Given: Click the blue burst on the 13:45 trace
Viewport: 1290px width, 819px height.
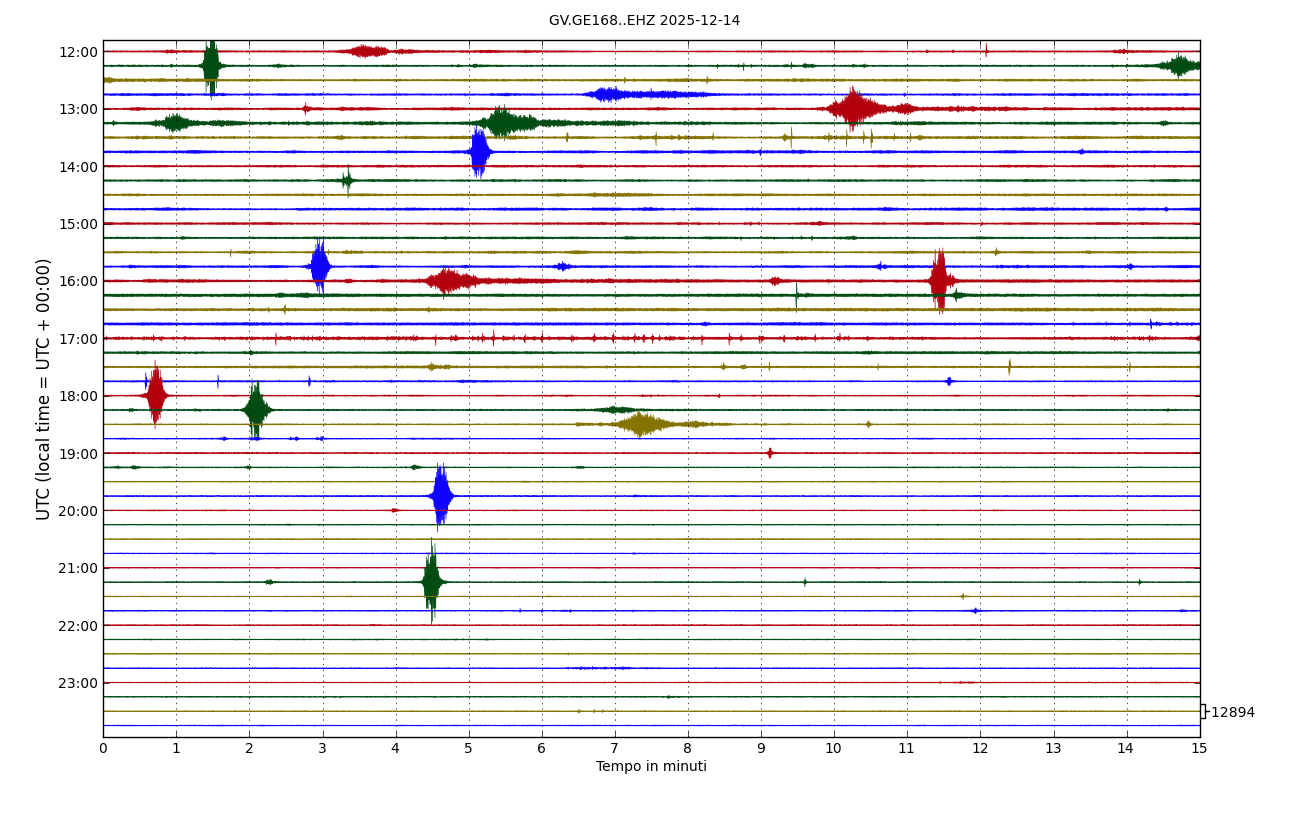Looking at the screenshot, I should [x=479, y=152].
